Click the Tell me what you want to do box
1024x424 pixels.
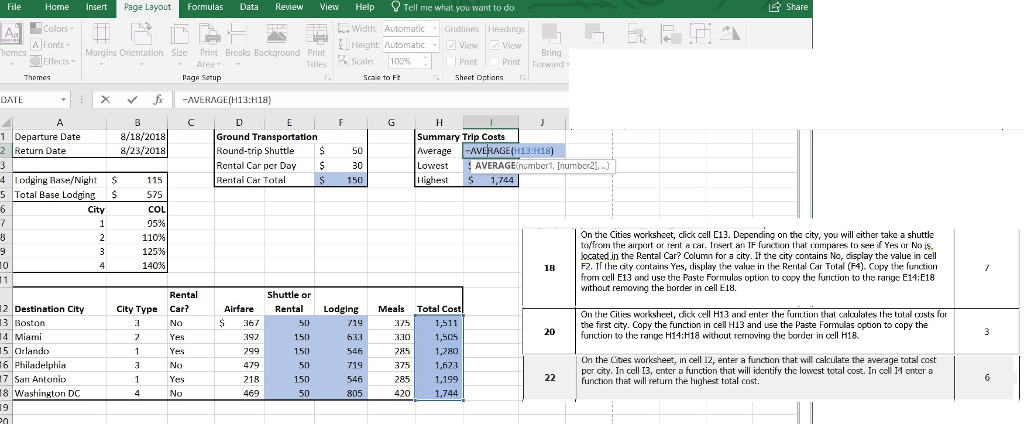453,7
